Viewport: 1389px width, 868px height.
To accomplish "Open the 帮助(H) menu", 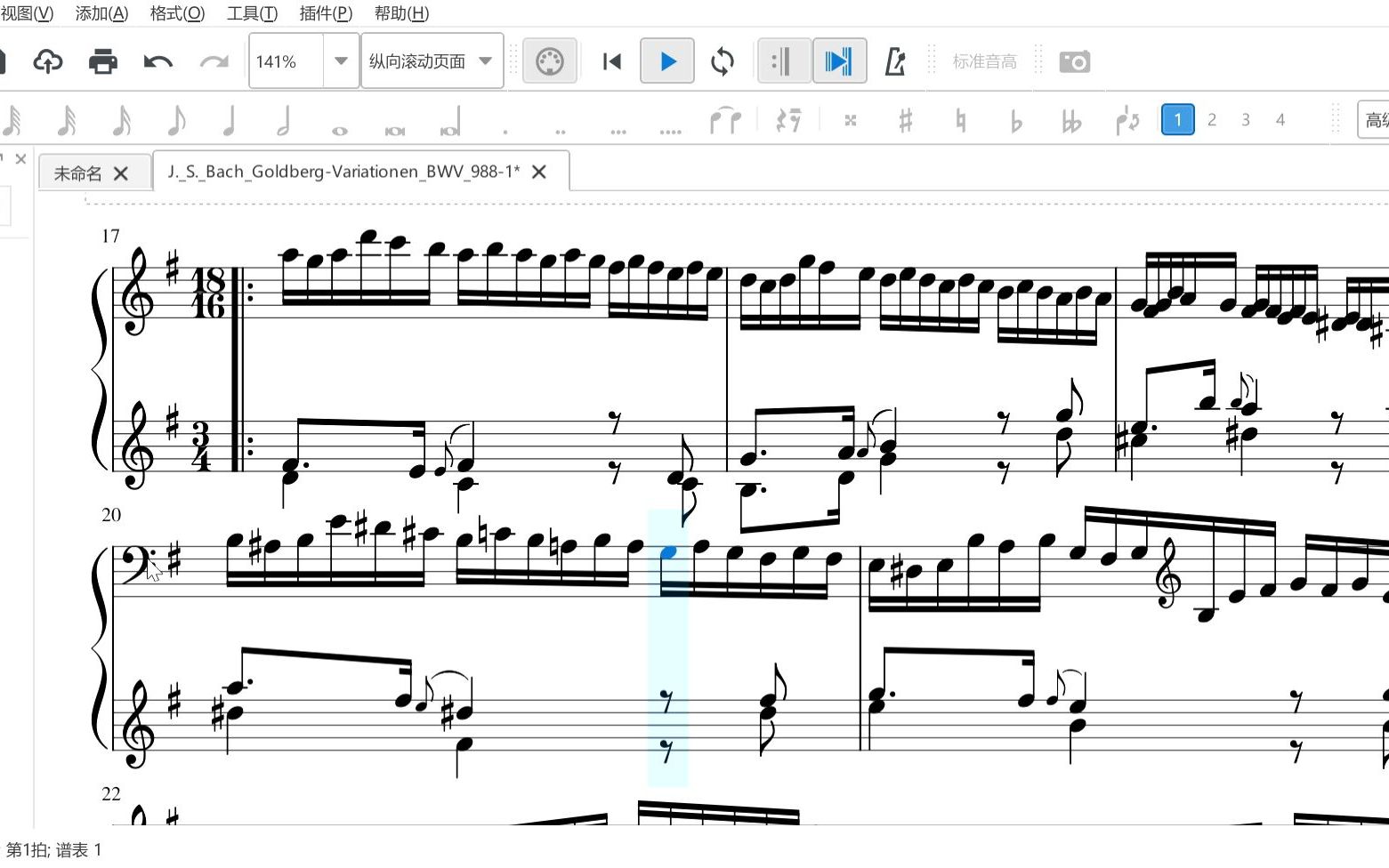I will 401,13.
